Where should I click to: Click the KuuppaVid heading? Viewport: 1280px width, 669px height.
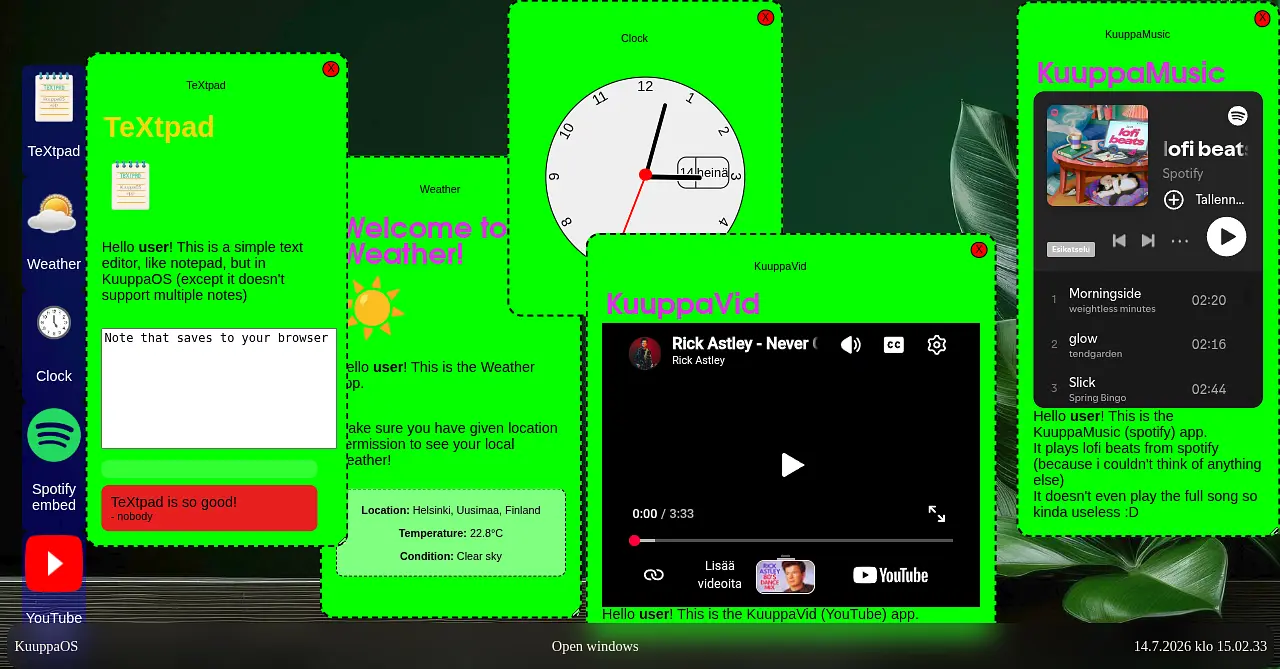point(683,304)
